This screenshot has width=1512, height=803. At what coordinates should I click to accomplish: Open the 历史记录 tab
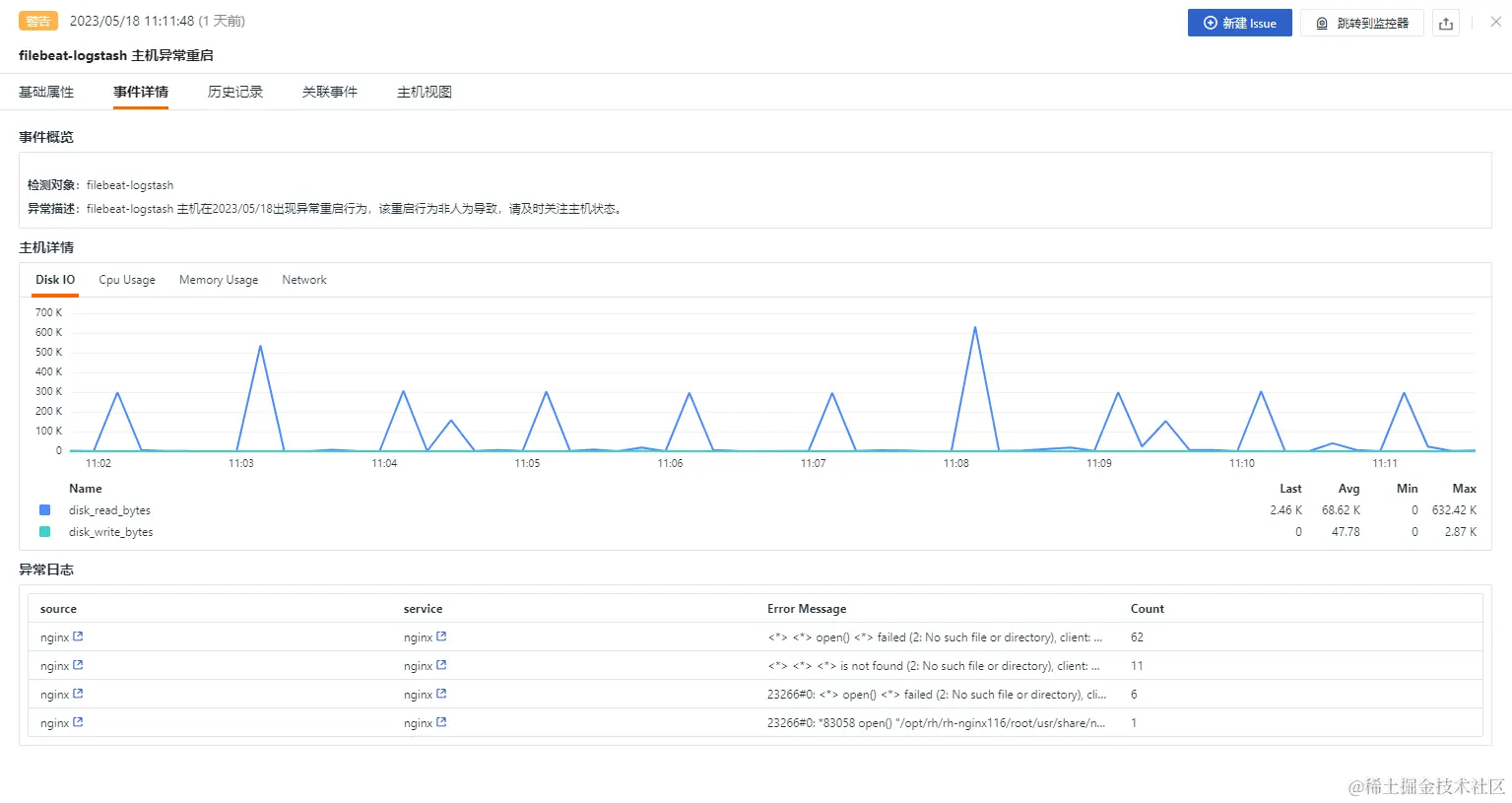(235, 92)
